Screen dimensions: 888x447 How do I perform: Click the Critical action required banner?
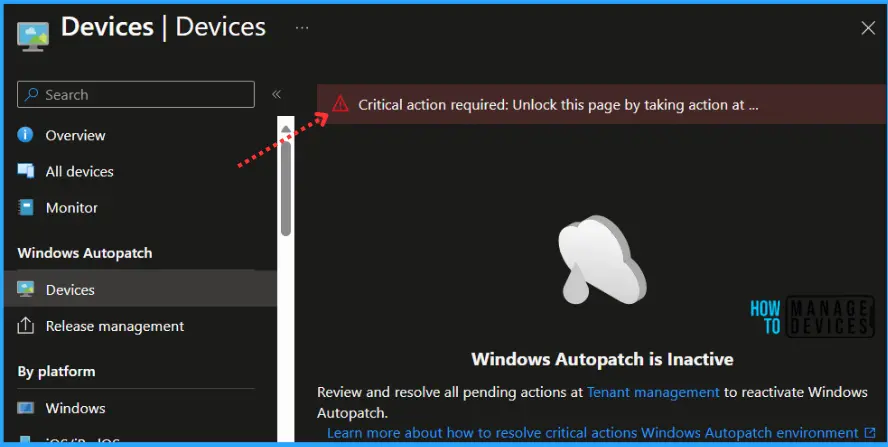[601, 104]
